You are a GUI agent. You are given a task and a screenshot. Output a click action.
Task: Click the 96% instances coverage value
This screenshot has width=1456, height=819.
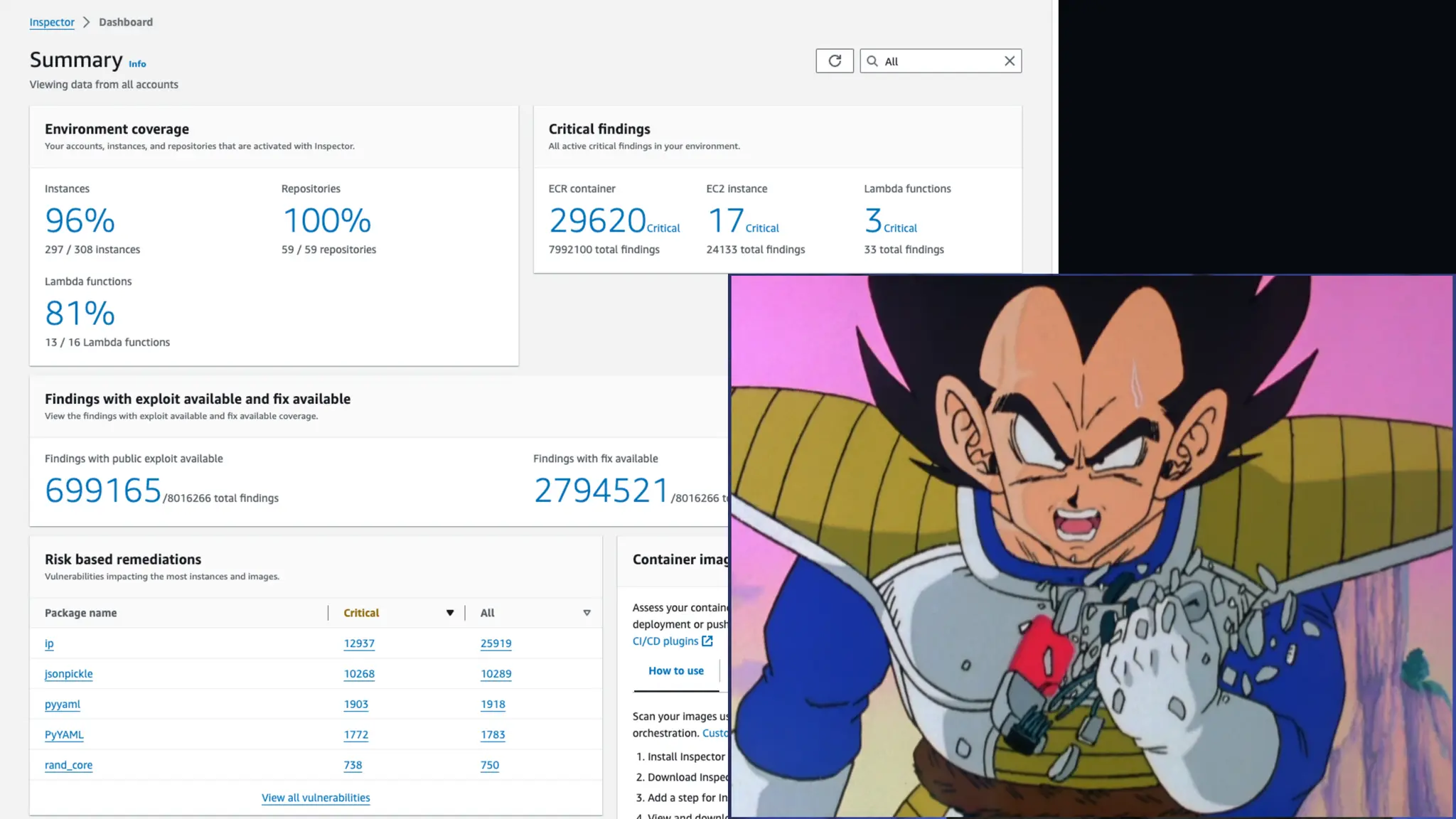(80, 220)
